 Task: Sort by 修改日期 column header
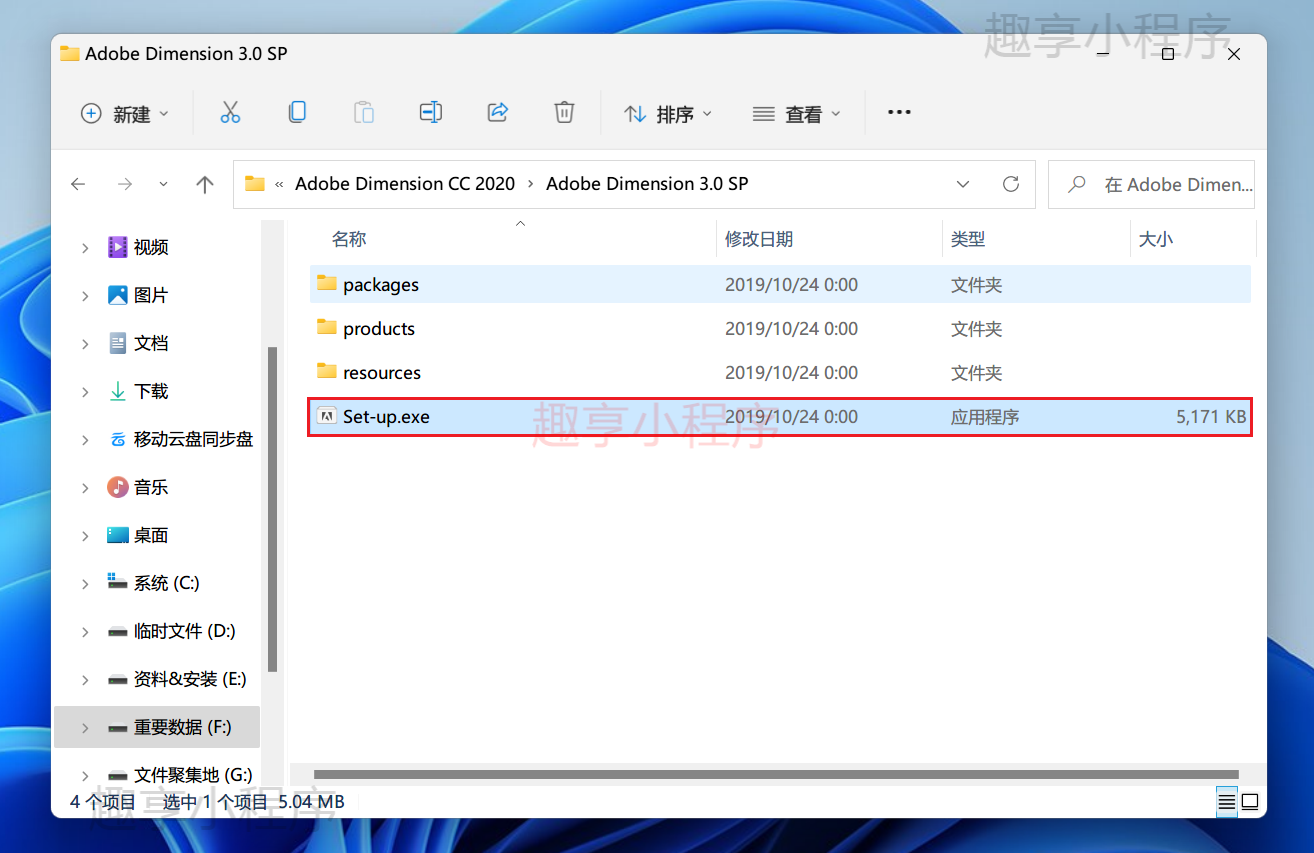[759, 239]
